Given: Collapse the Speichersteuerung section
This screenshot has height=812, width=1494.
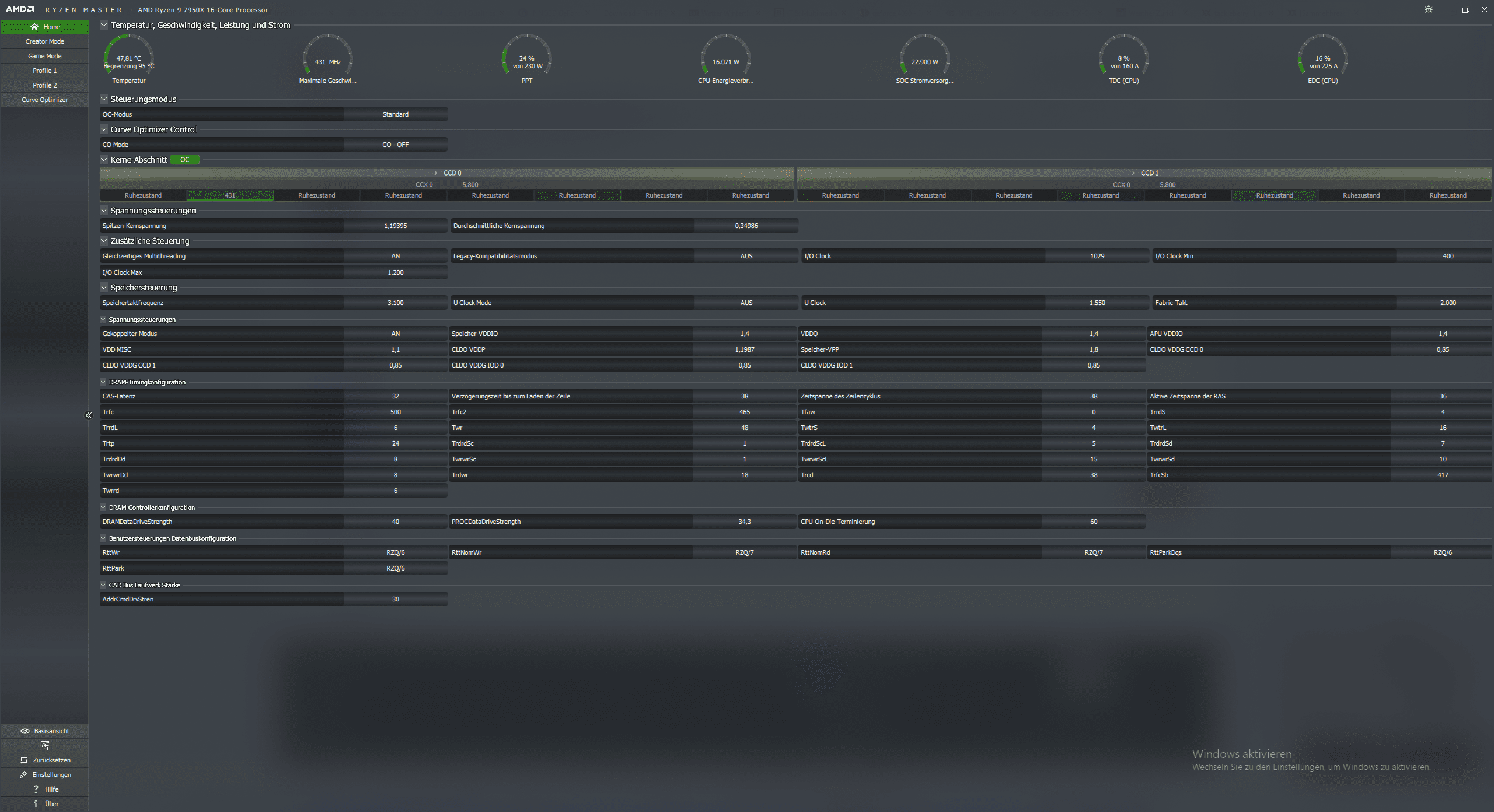Looking at the screenshot, I should (104, 288).
